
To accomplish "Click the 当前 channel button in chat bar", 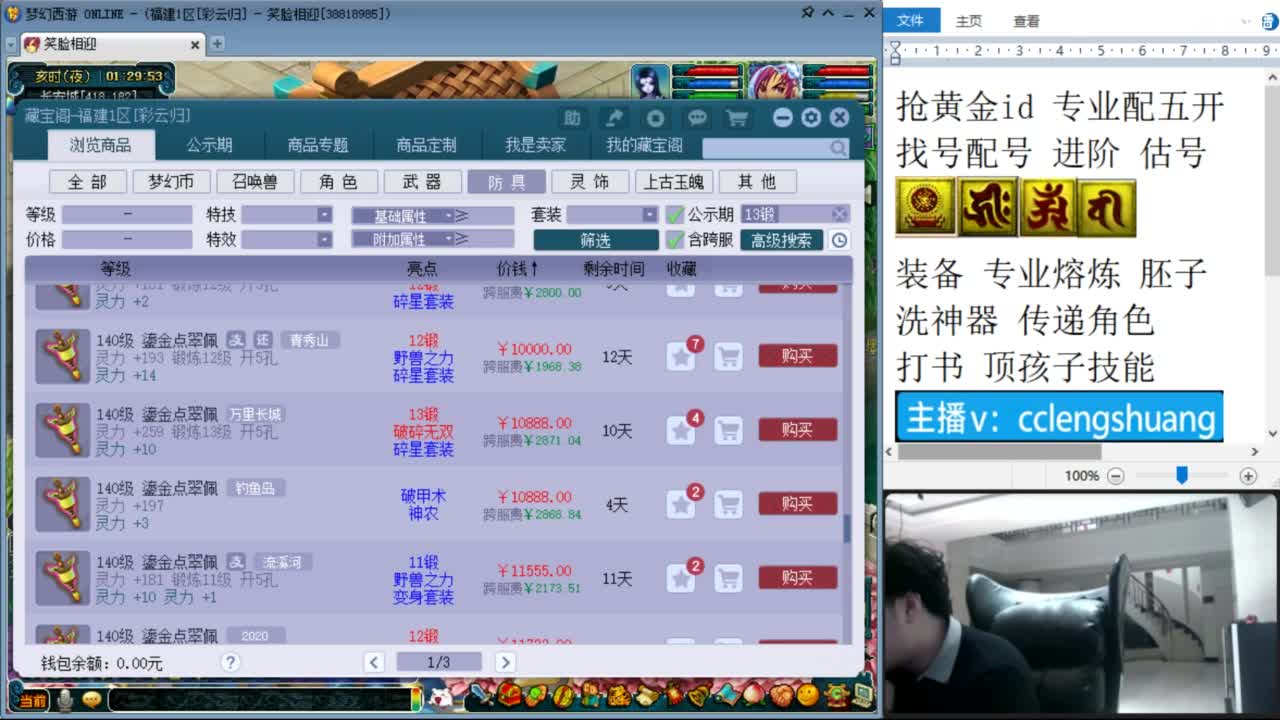I will (x=31, y=700).
